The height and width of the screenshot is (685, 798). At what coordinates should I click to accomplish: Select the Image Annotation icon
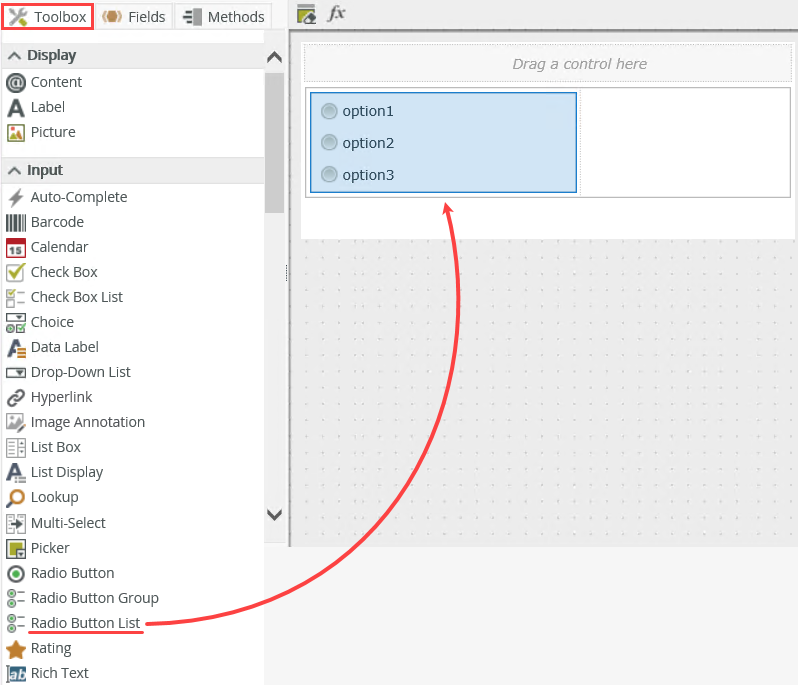click(x=16, y=422)
